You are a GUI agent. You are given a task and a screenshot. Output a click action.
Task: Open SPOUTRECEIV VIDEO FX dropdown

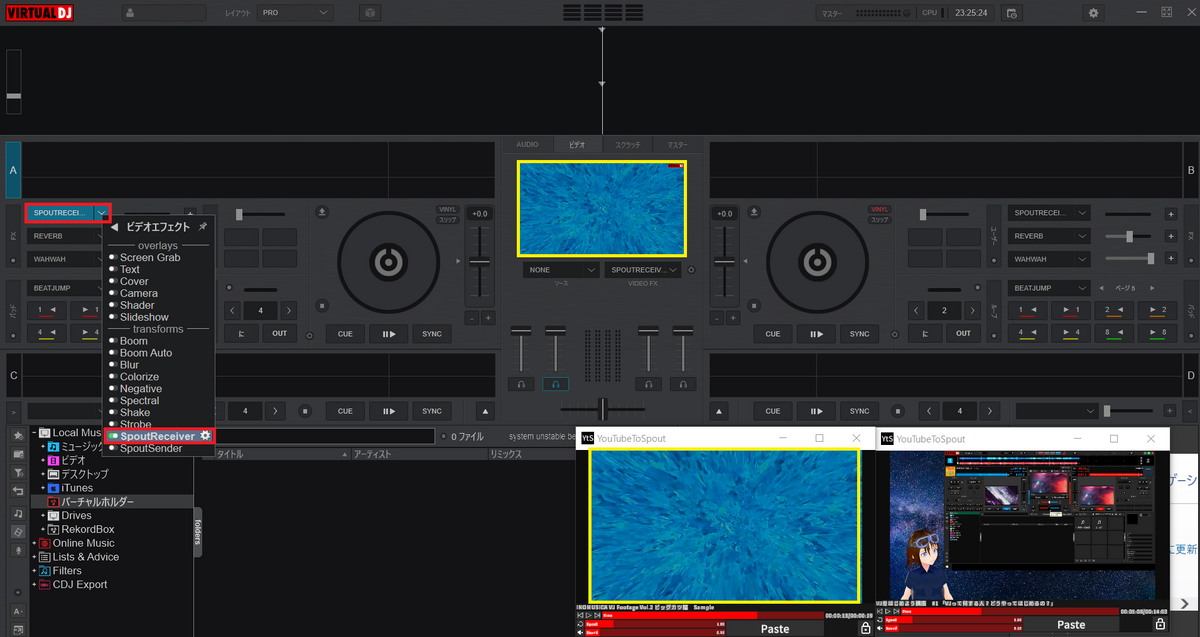(x=642, y=270)
